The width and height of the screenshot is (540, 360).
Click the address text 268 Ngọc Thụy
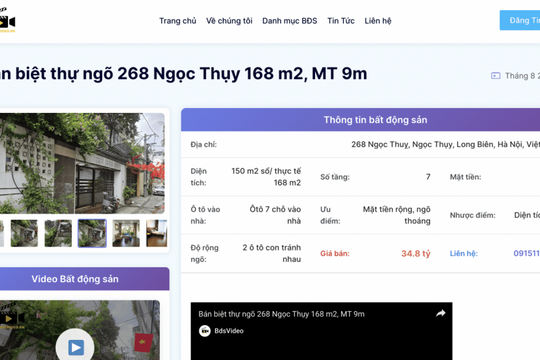446,144
